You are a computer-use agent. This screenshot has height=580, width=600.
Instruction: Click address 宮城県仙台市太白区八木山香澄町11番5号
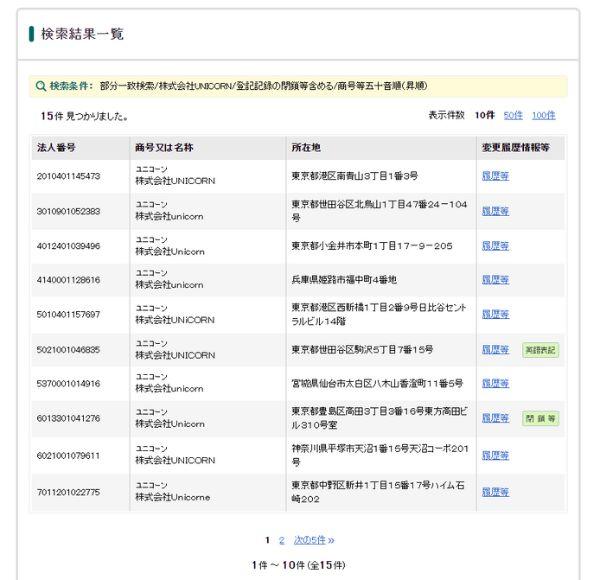[377, 383]
